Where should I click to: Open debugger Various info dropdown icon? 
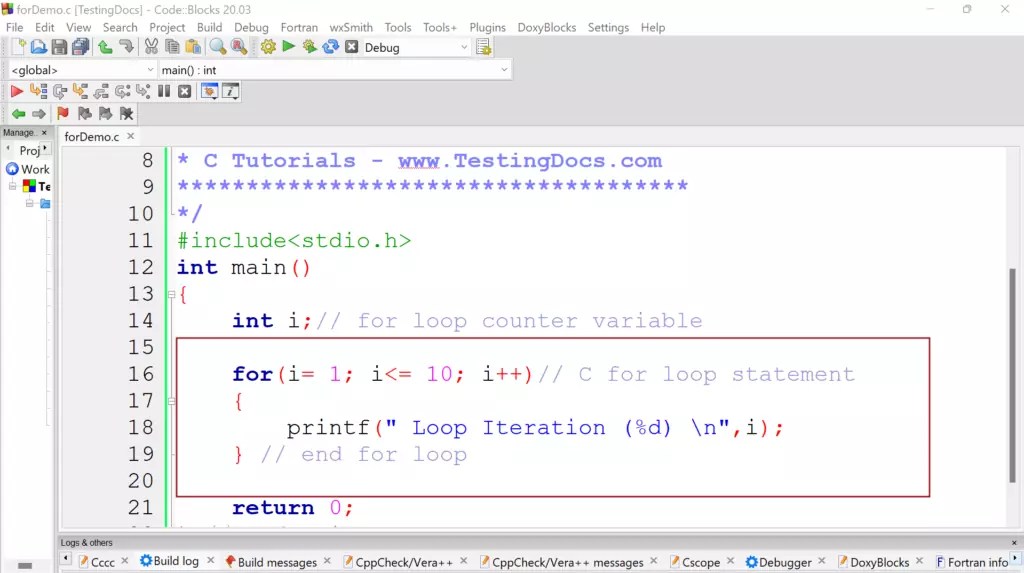pos(231,91)
